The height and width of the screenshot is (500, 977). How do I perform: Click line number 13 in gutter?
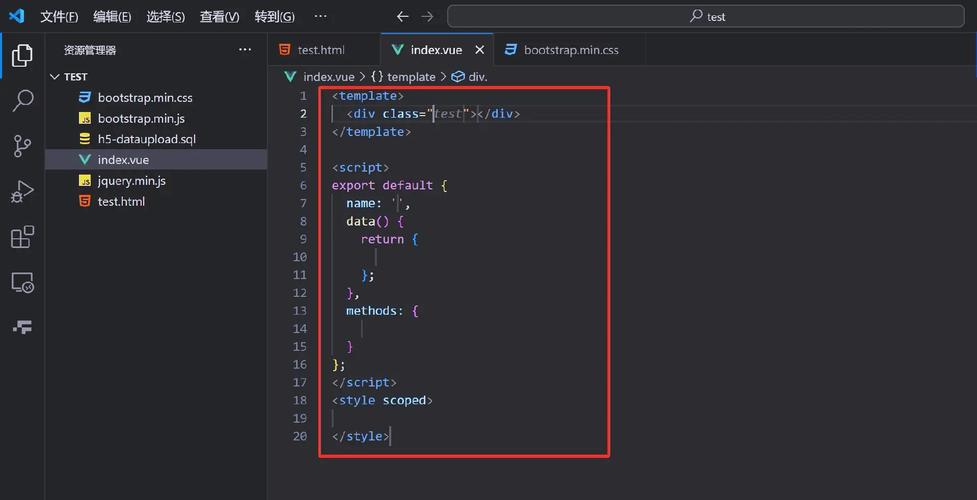[x=300, y=310]
